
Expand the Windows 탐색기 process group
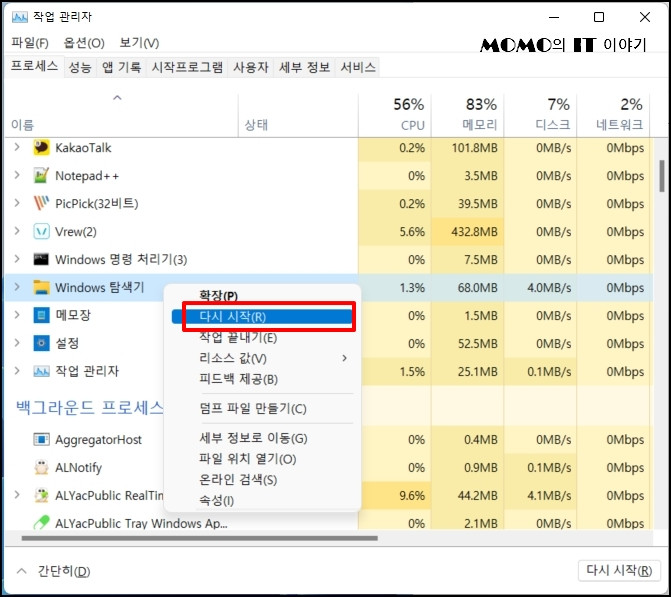tap(17, 287)
